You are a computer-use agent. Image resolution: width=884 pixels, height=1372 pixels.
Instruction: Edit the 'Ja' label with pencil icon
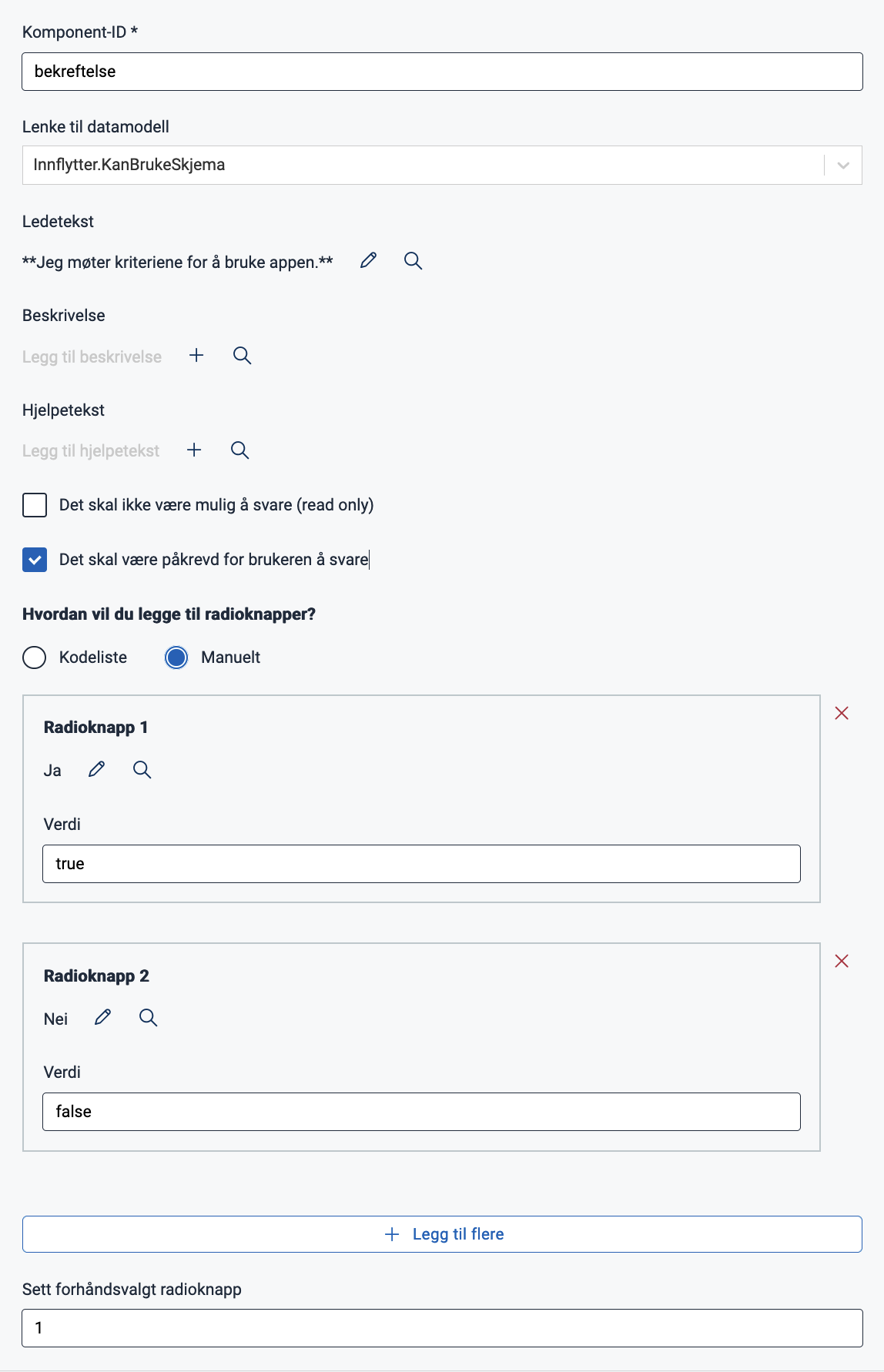97,769
